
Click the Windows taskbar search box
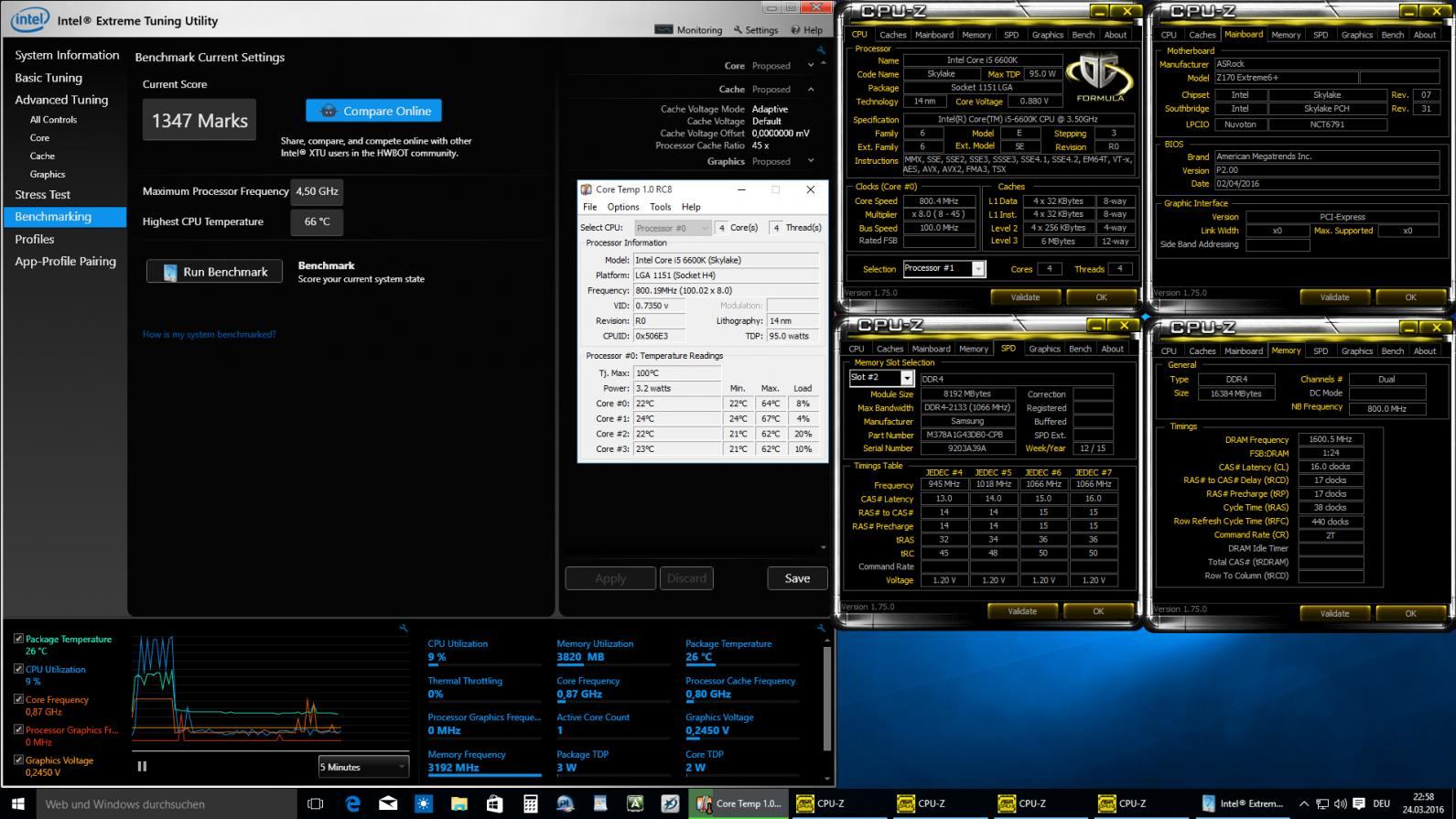pos(167,803)
